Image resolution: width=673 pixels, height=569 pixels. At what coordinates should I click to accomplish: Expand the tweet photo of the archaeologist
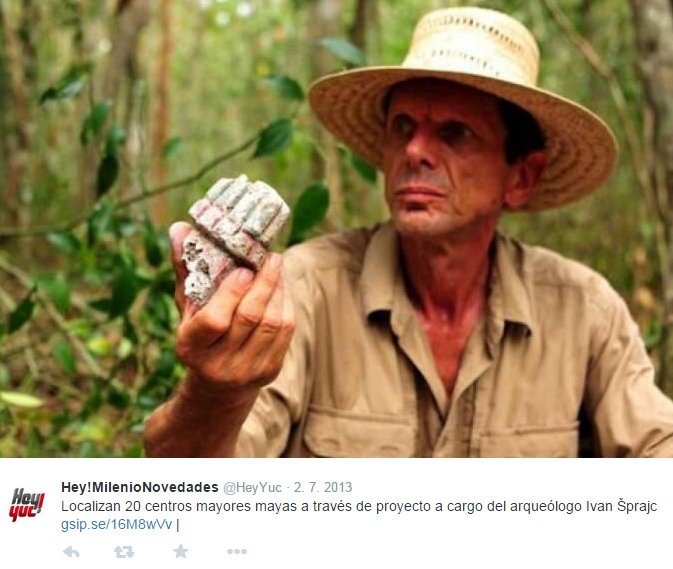pyautogui.click(x=336, y=229)
